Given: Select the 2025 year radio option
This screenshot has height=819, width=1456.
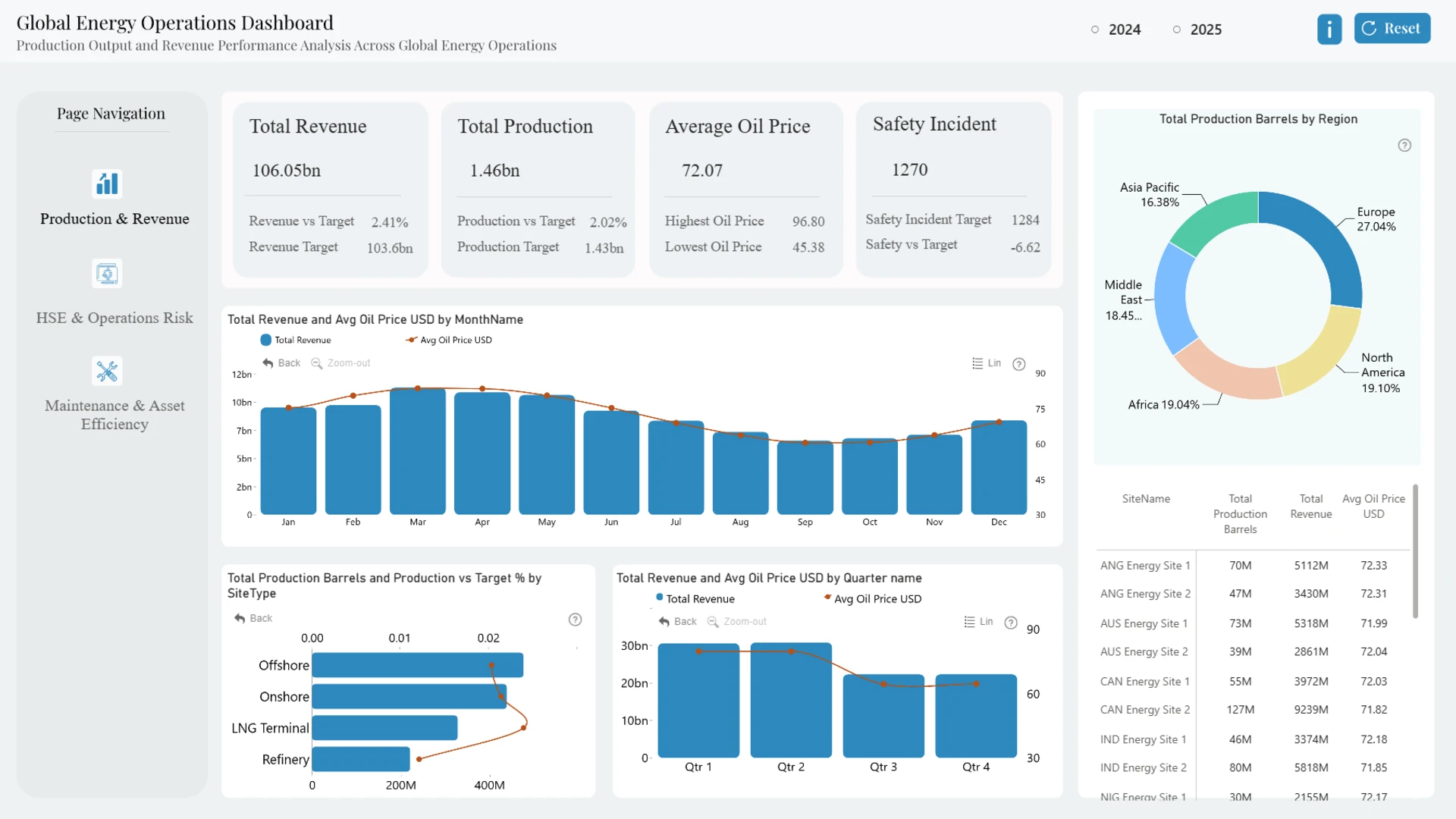Looking at the screenshot, I should (1197, 30).
